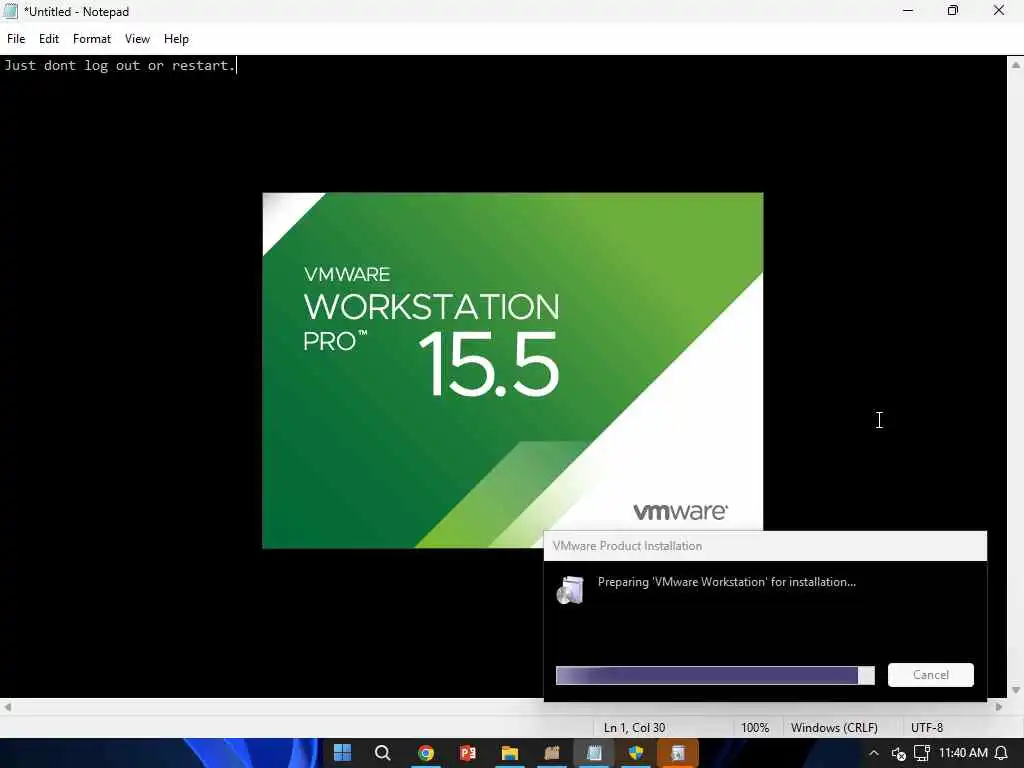The image size is (1024, 768).
Task: Open taskbar Search
Action: 383,753
